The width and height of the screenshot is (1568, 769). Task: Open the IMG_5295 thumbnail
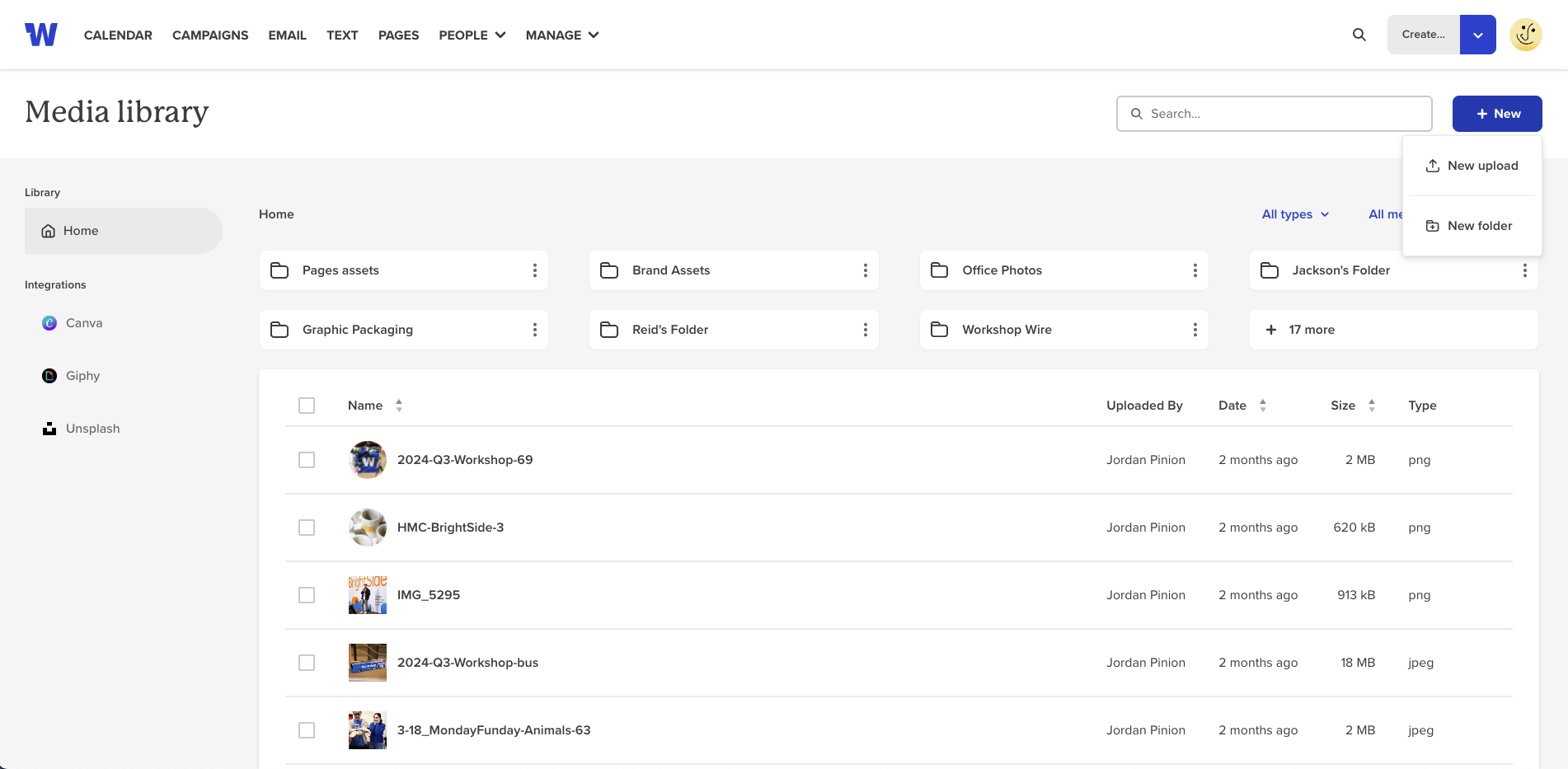(x=368, y=595)
